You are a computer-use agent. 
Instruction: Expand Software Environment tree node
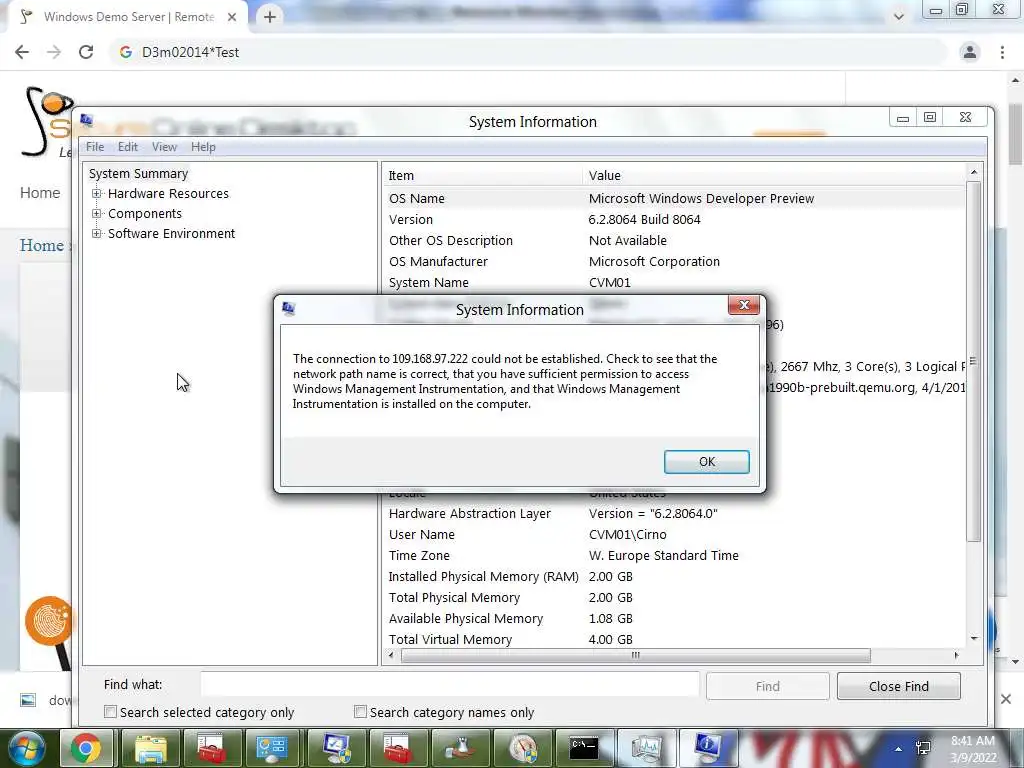(x=97, y=233)
